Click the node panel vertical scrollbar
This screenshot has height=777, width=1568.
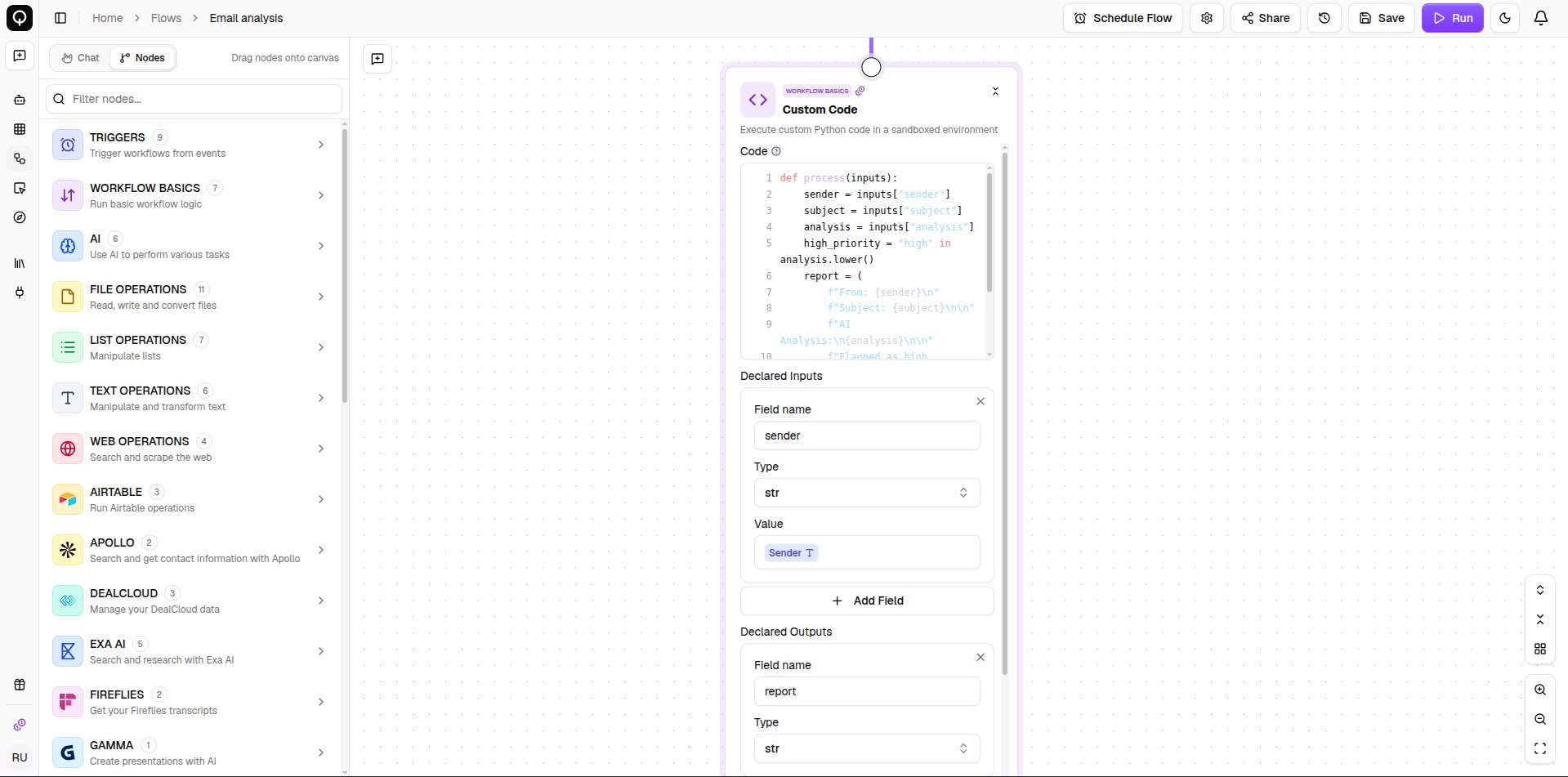[1004, 413]
